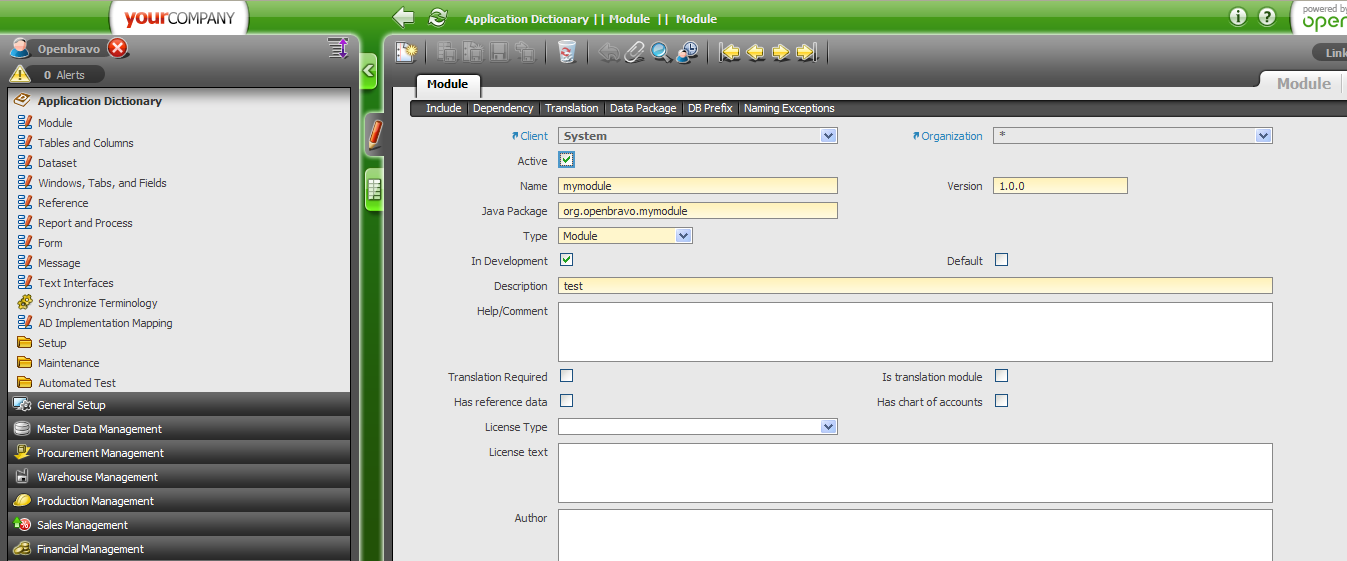
Task: Open the Dependency subtab
Action: click(503, 108)
